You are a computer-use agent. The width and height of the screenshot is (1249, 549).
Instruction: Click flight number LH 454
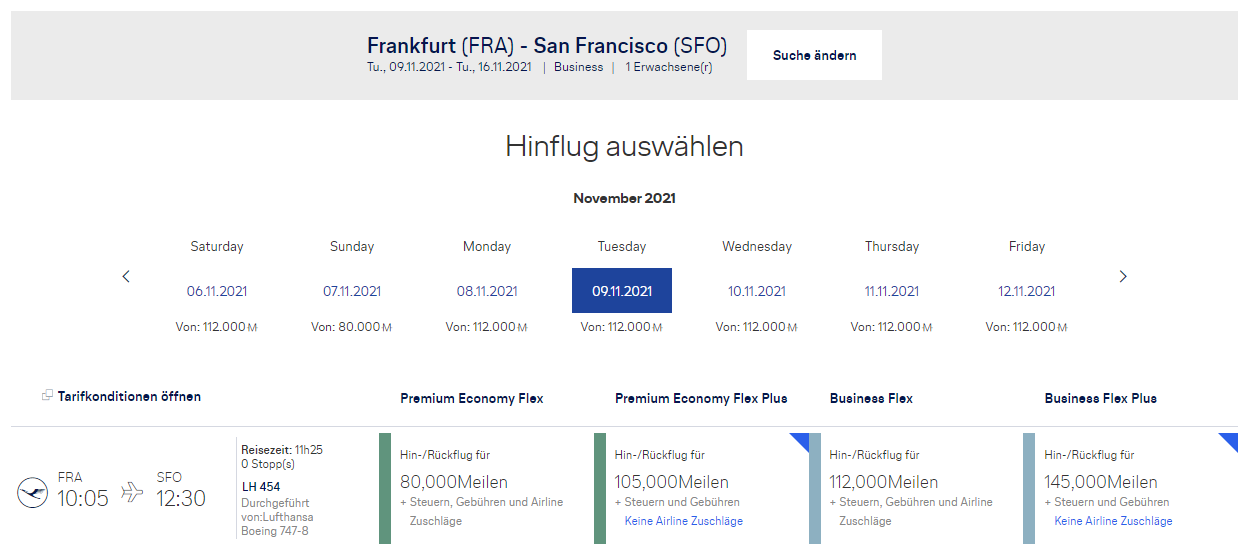261,487
